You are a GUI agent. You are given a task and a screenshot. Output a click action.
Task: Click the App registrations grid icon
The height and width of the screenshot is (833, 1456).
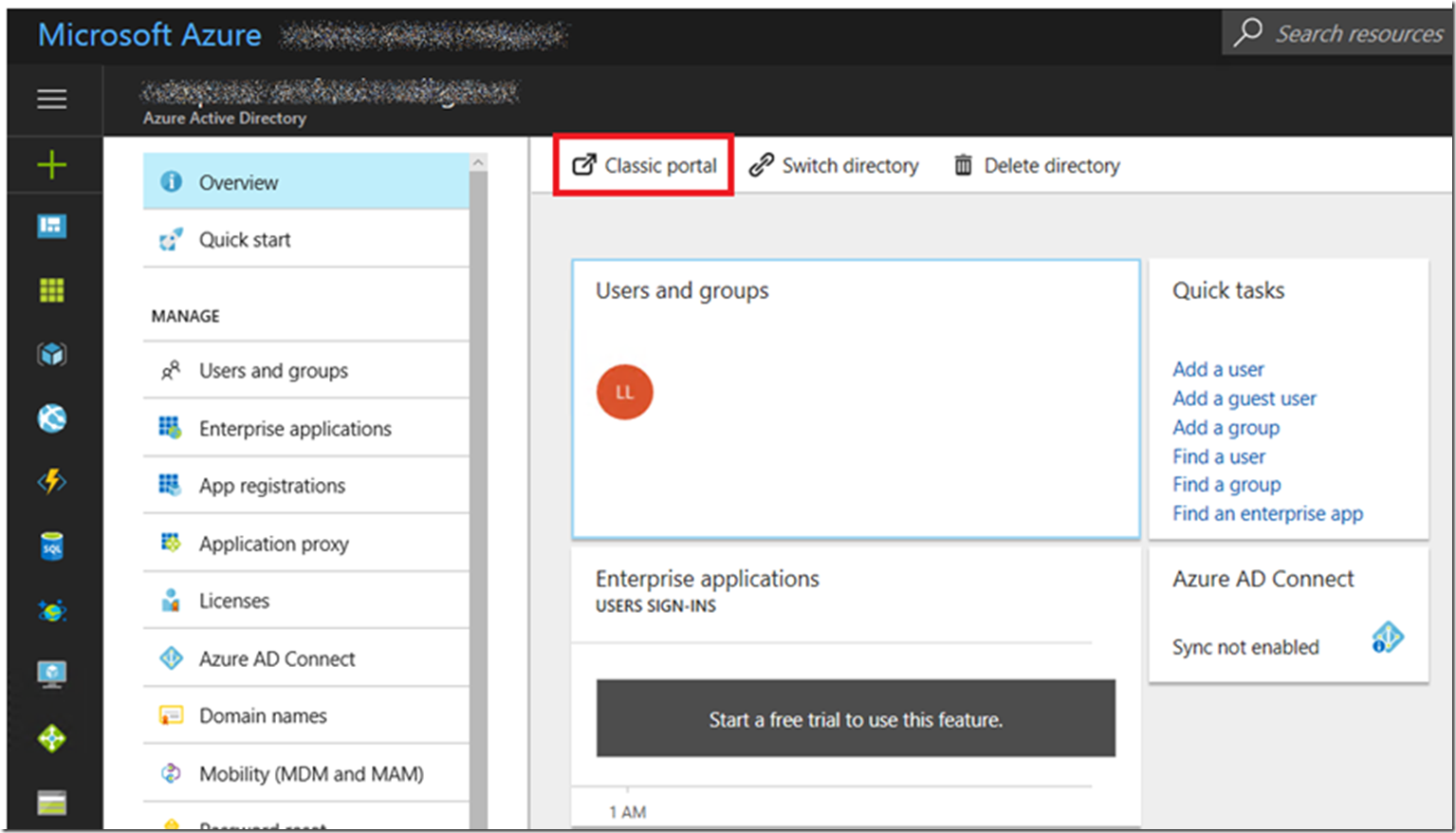point(170,485)
